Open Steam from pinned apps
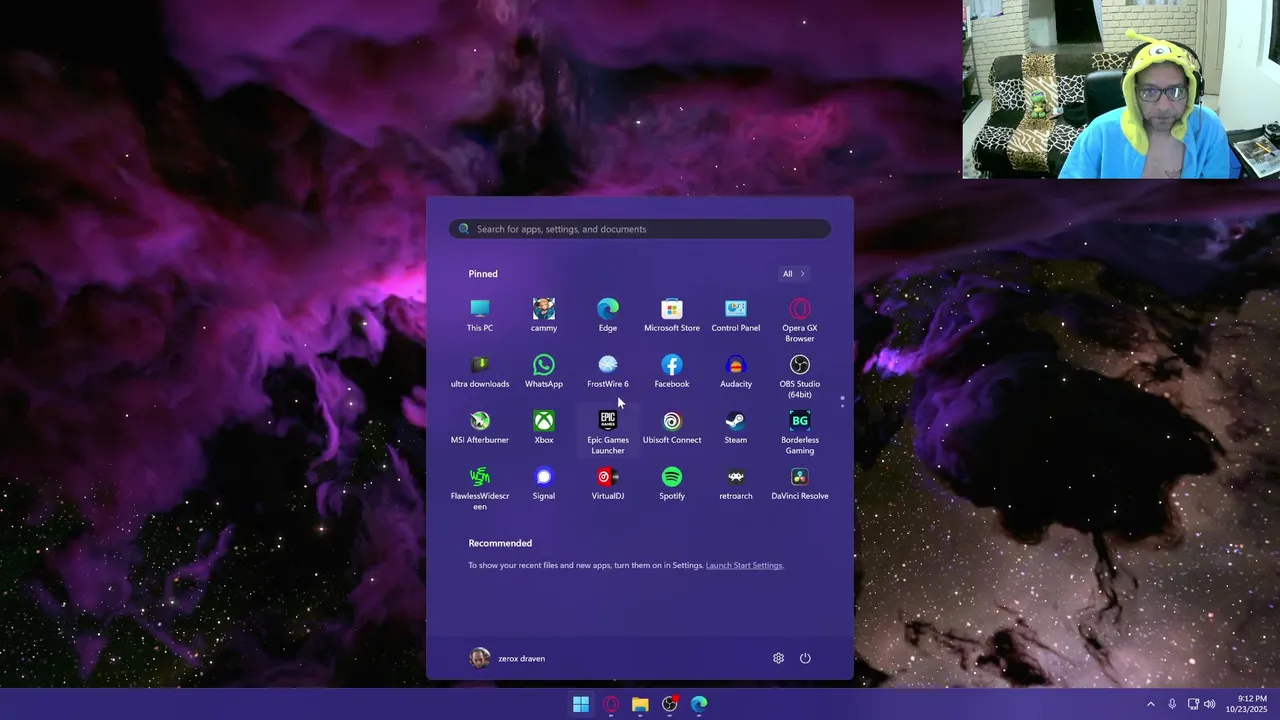This screenshot has height=720, width=1280. click(736, 428)
